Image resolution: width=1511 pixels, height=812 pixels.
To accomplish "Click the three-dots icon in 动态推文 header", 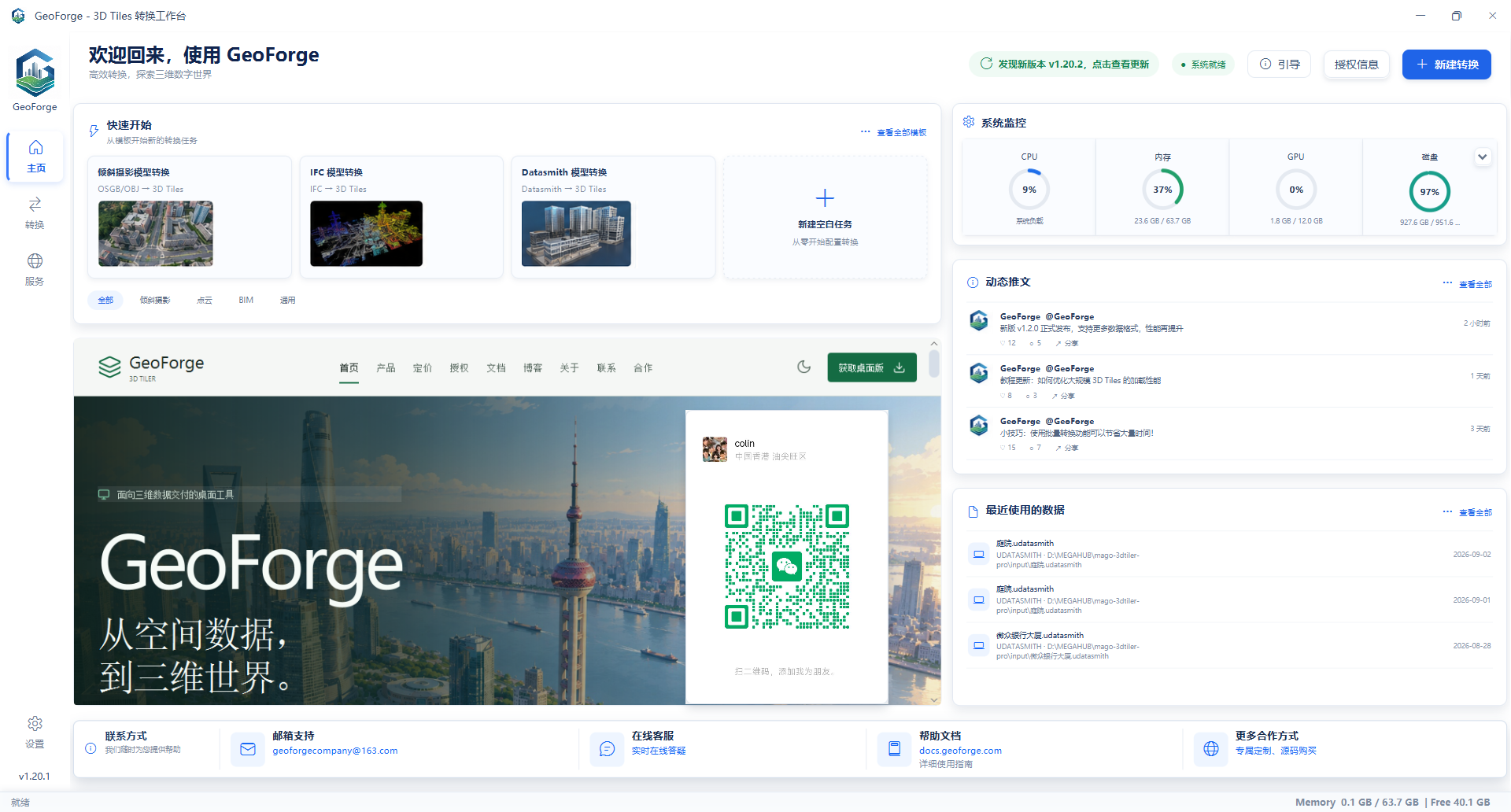I will point(1447,282).
